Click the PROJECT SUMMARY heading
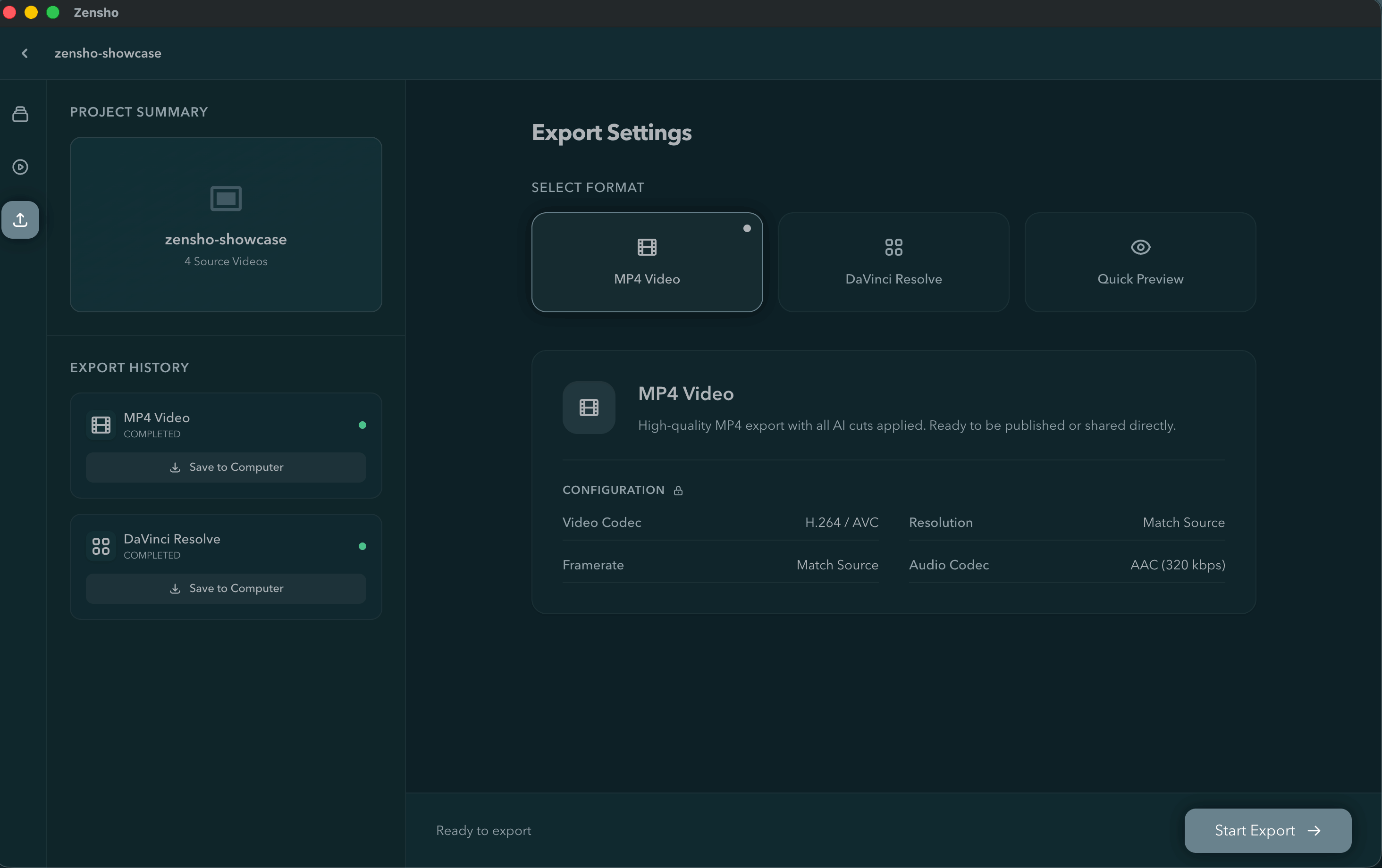Image resolution: width=1382 pixels, height=868 pixels. (139, 112)
